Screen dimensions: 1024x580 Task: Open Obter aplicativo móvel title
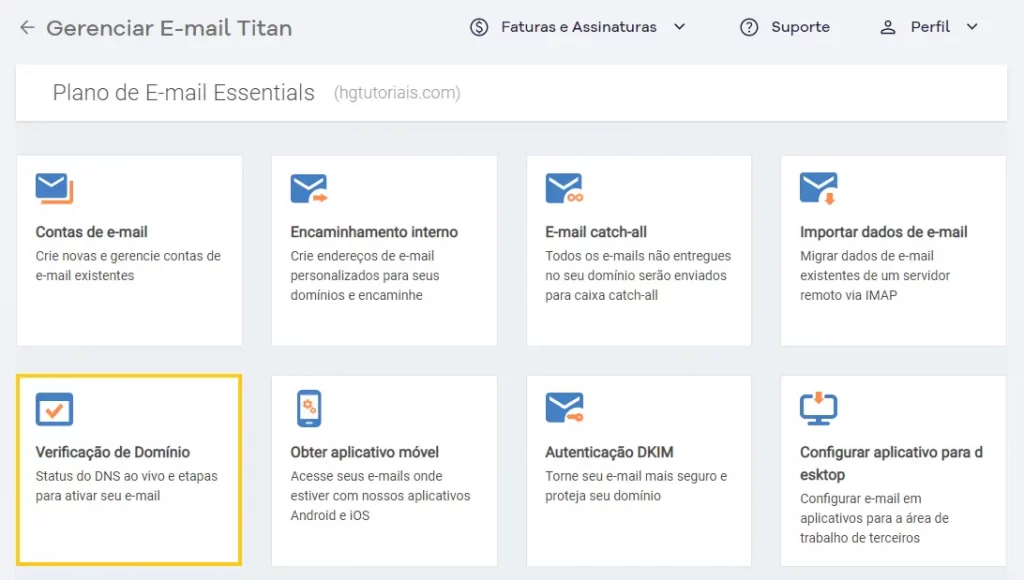click(364, 452)
